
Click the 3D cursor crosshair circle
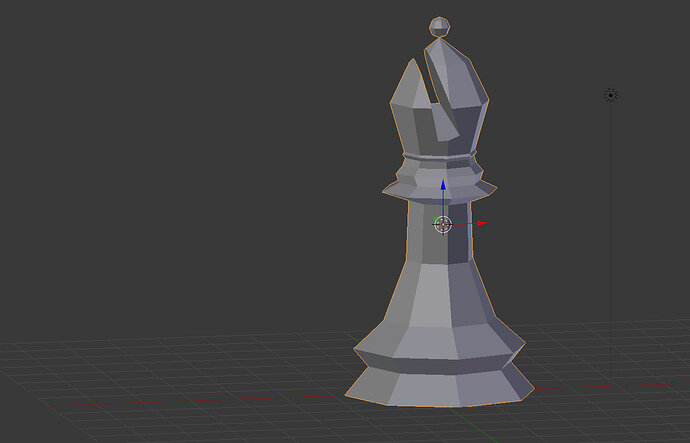(x=443, y=225)
